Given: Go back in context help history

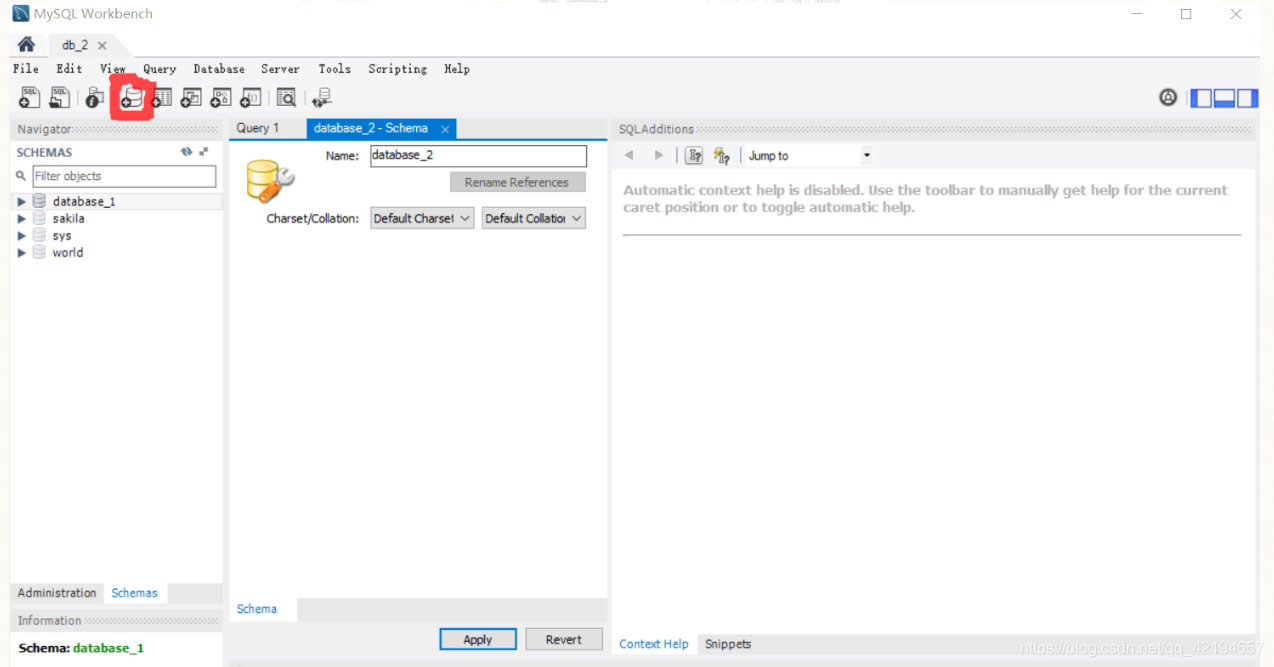Looking at the screenshot, I should [x=629, y=155].
